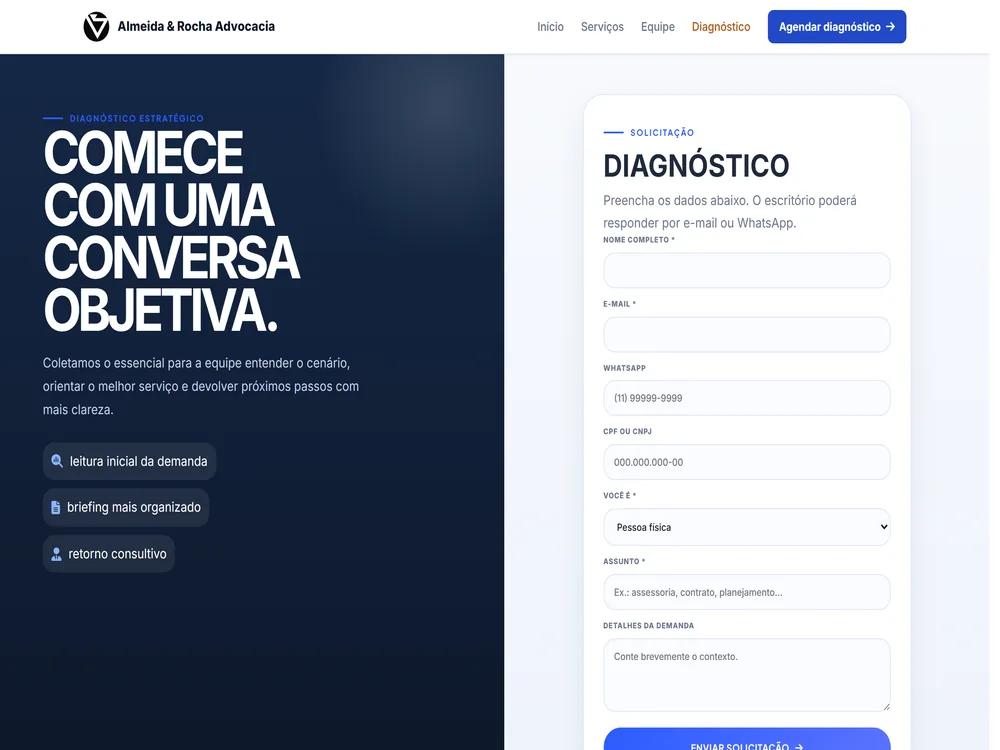Image resolution: width=1000 pixels, height=750 pixels.
Task: Click the document icon beside briefing mais organizado
Action: click(x=55, y=508)
